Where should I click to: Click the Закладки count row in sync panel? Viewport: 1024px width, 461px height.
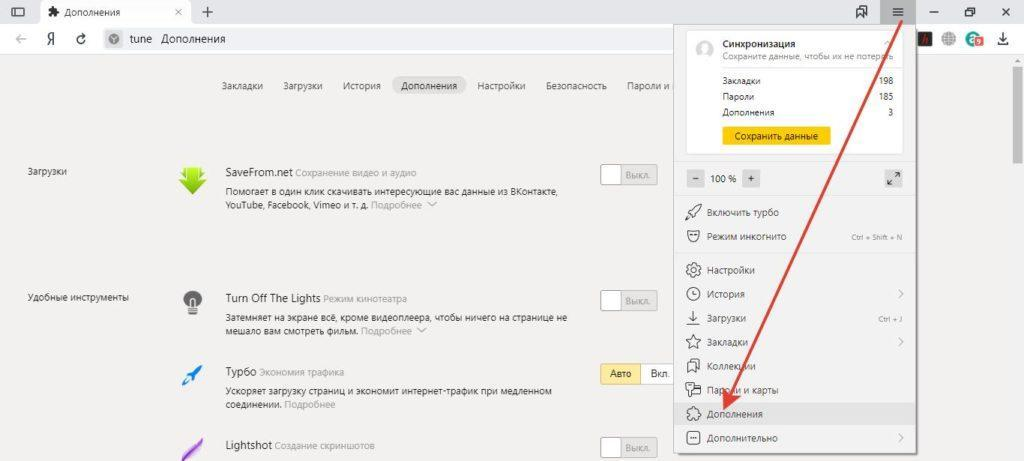click(807, 81)
